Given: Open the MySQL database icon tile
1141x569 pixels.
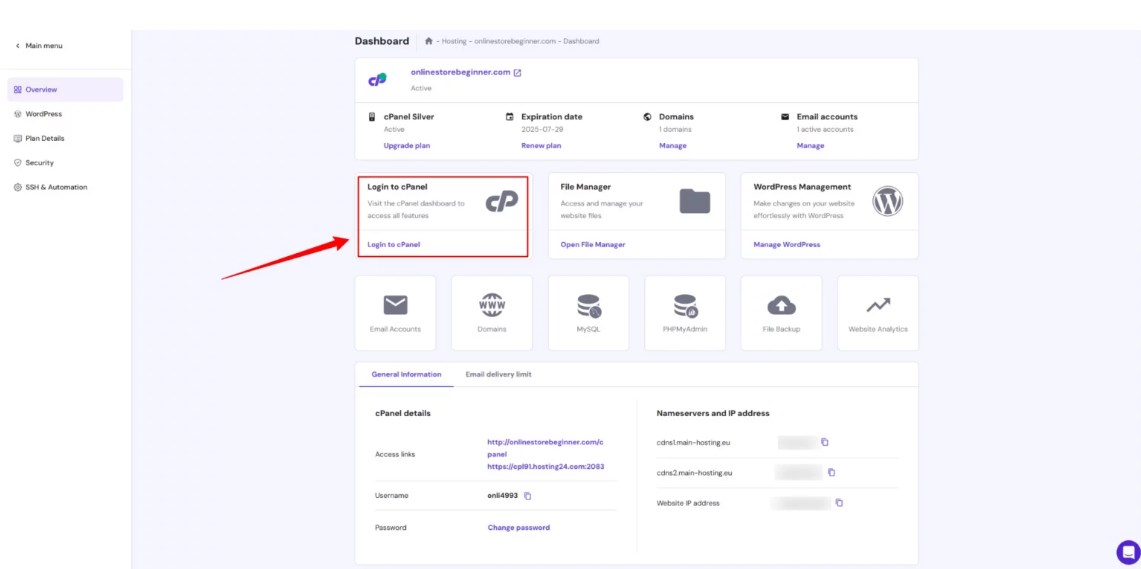Looking at the screenshot, I should tap(588, 312).
